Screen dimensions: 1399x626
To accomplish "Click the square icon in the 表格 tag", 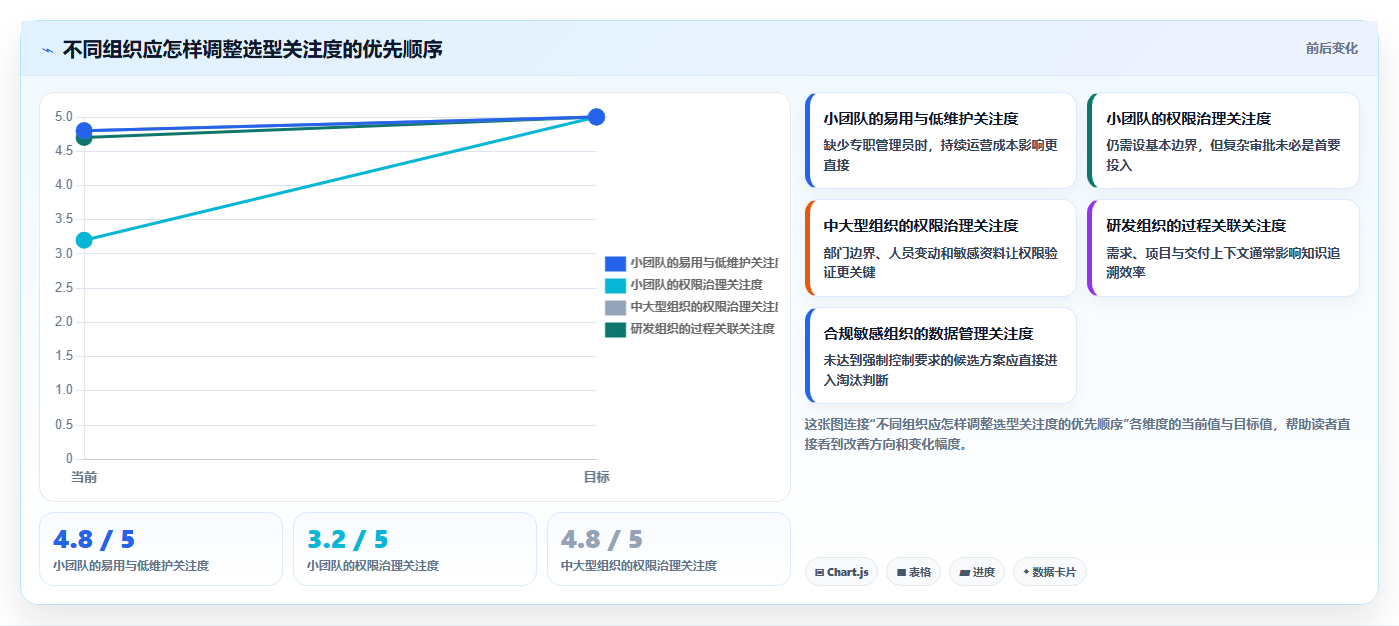I will point(901,573).
